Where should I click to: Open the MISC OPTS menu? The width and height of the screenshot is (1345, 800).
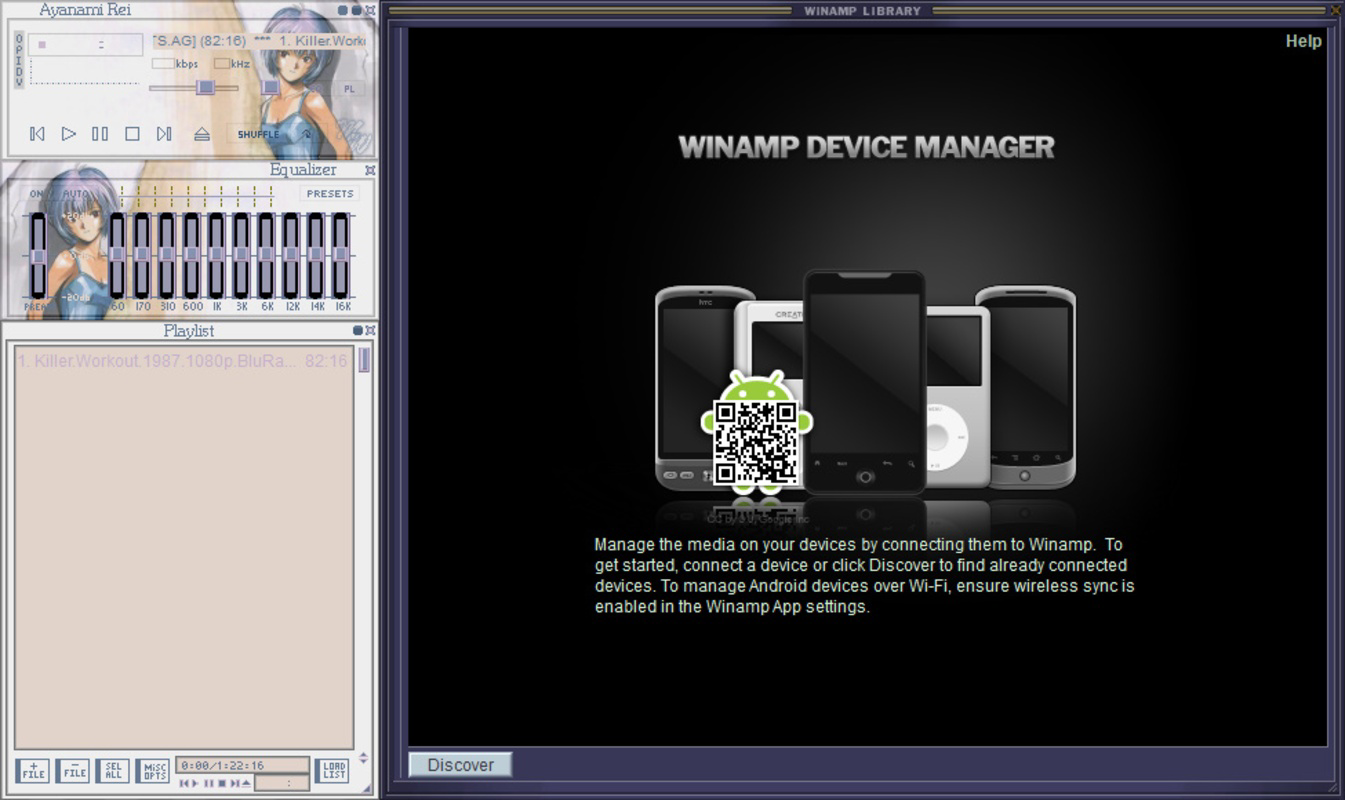pos(153,771)
